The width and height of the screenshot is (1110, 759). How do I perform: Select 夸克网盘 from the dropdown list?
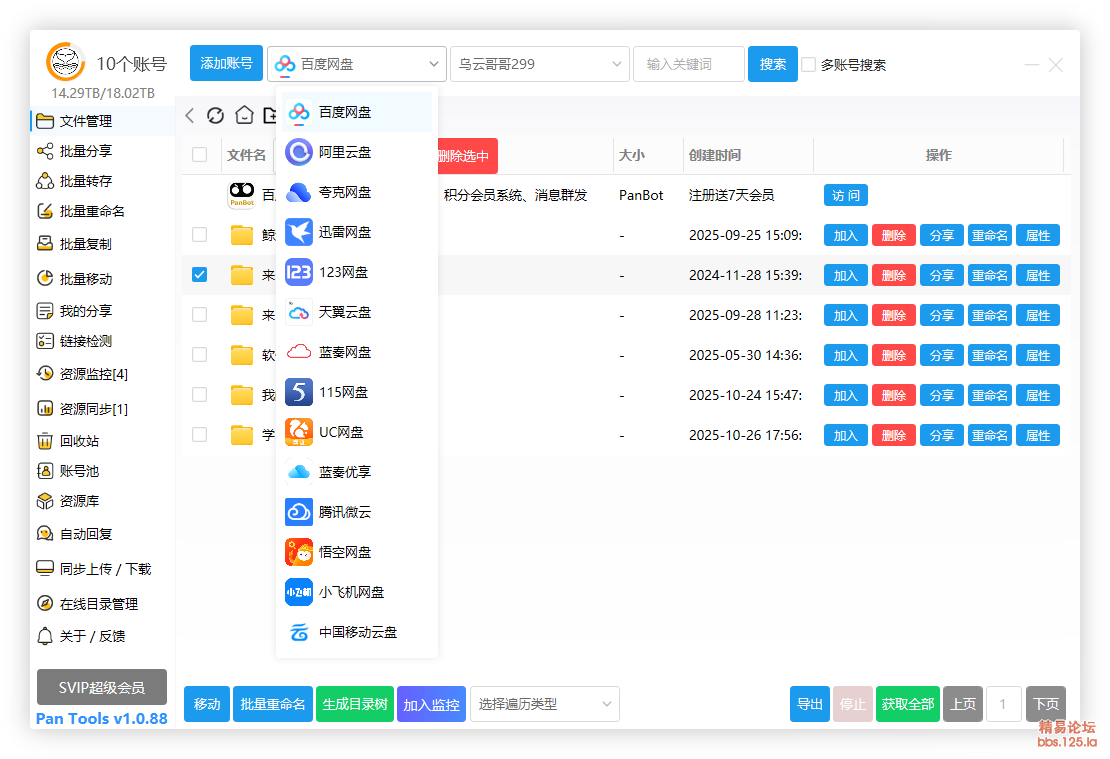click(x=357, y=193)
